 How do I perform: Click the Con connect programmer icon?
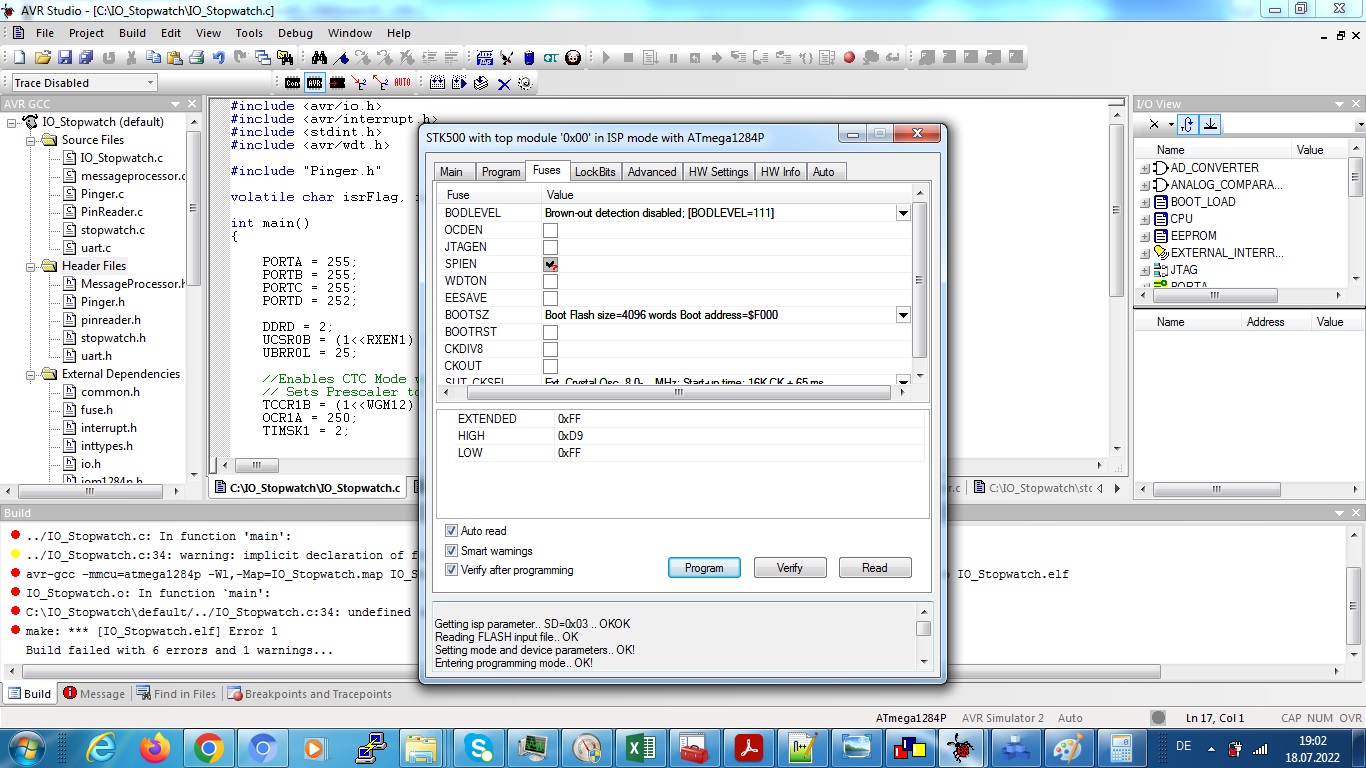pyautogui.click(x=292, y=83)
